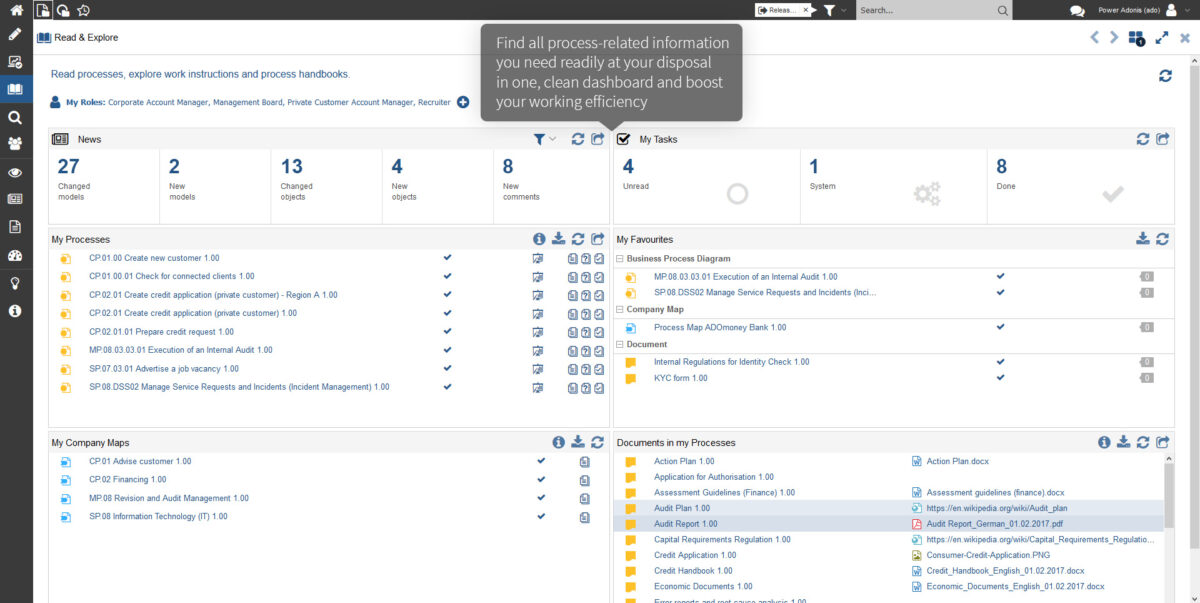The width and height of the screenshot is (1200, 603).
Task: Open Credit Handbook 1.00 document
Action: click(x=693, y=571)
